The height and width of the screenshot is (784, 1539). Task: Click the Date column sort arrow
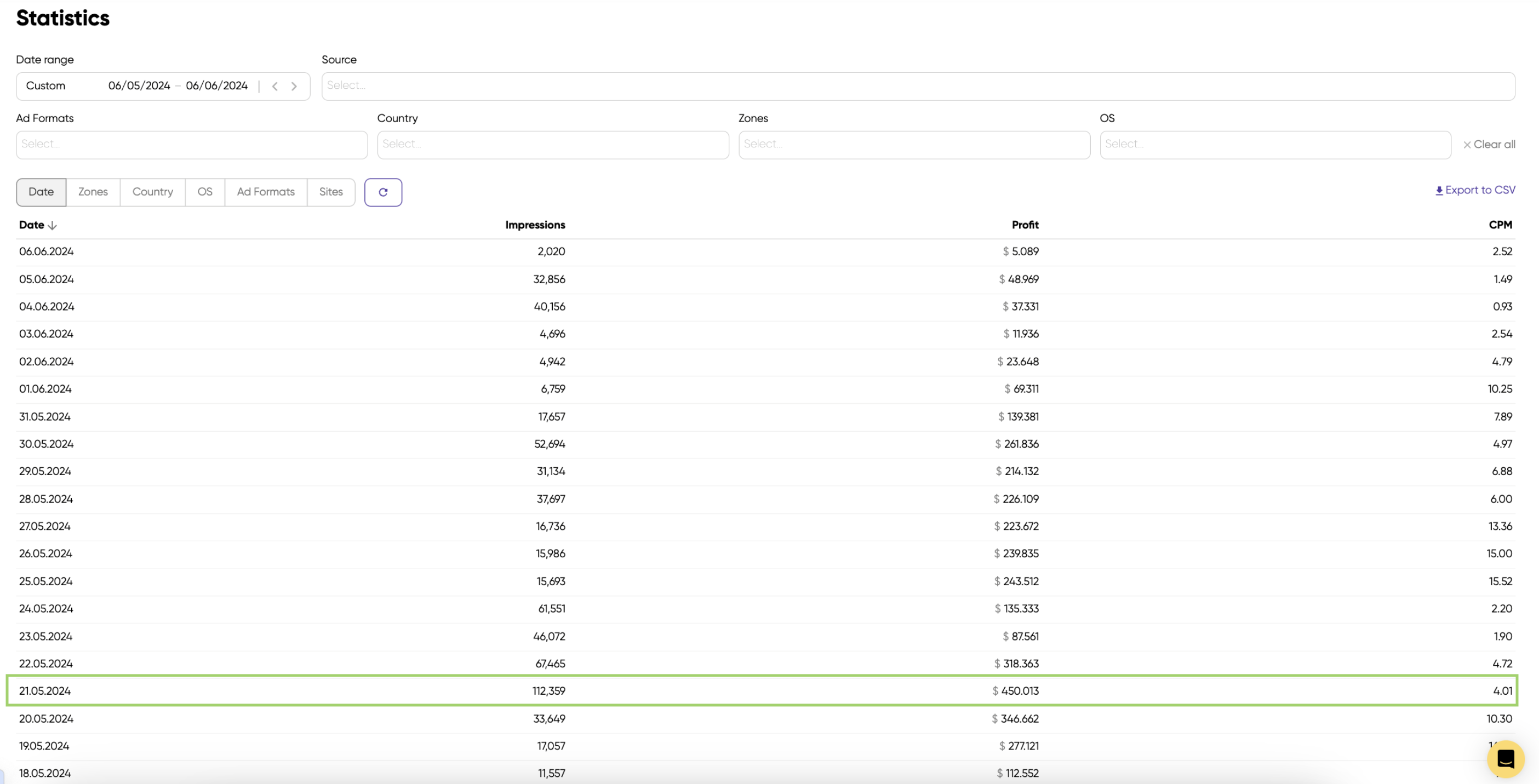pyautogui.click(x=53, y=225)
